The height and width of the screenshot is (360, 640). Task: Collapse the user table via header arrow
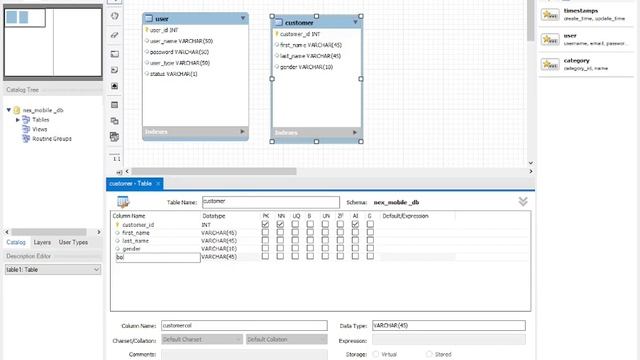tap(243, 18)
